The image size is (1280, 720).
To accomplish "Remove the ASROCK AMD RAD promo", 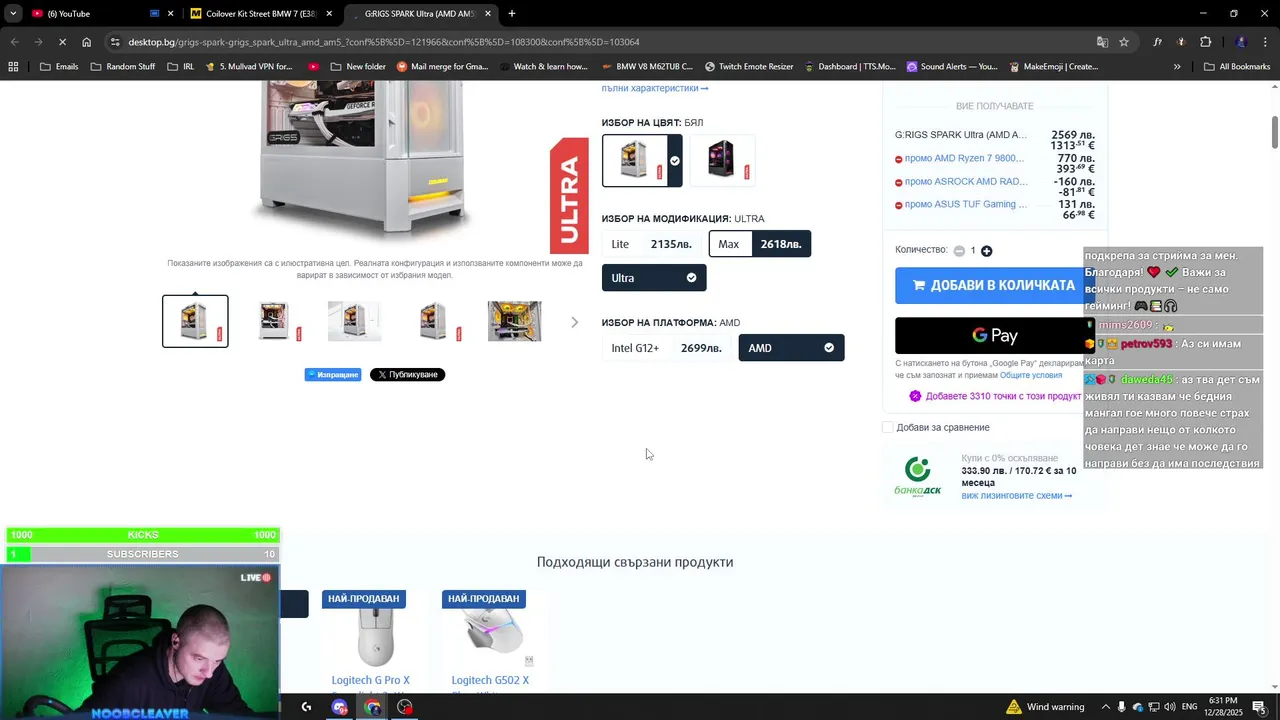I will click(x=899, y=182).
